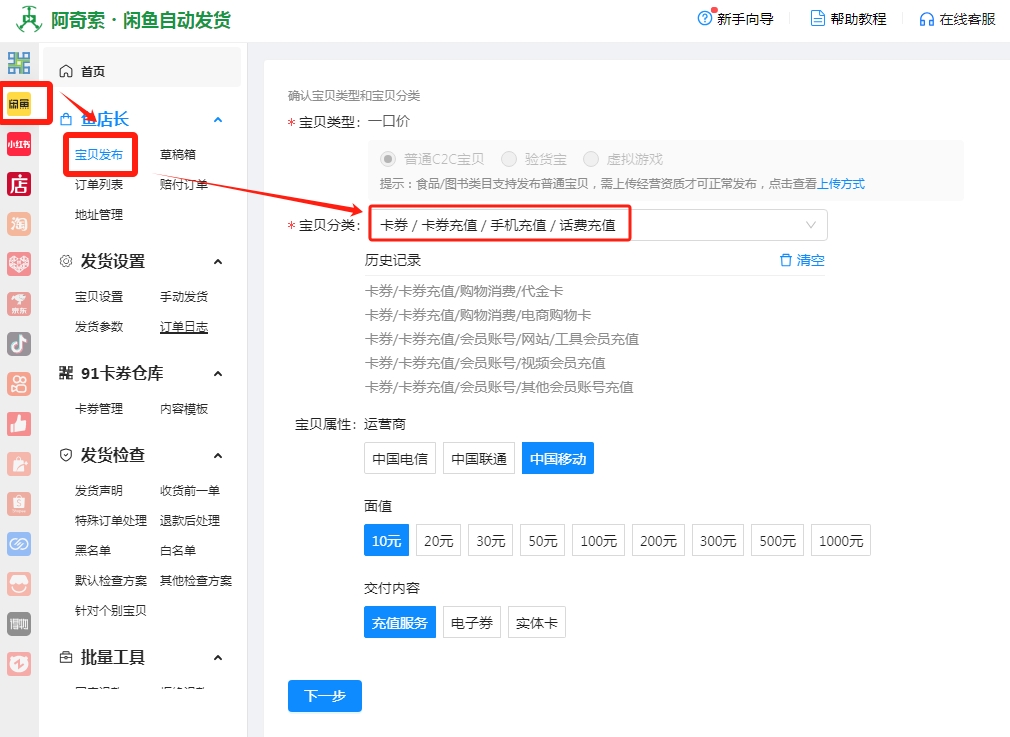Follow the 上传方式 link
1010x737 pixels.
[x=841, y=184]
